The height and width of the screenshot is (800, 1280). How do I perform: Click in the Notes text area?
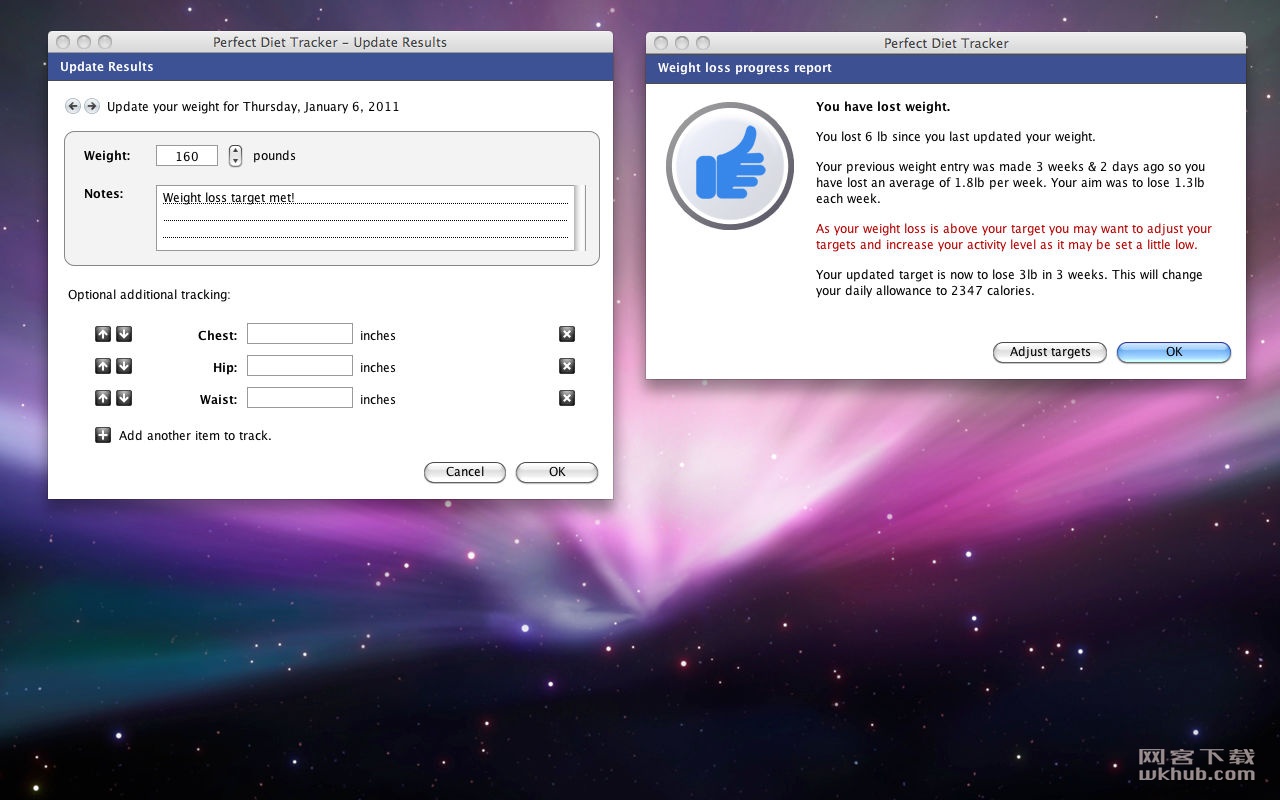coord(366,217)
